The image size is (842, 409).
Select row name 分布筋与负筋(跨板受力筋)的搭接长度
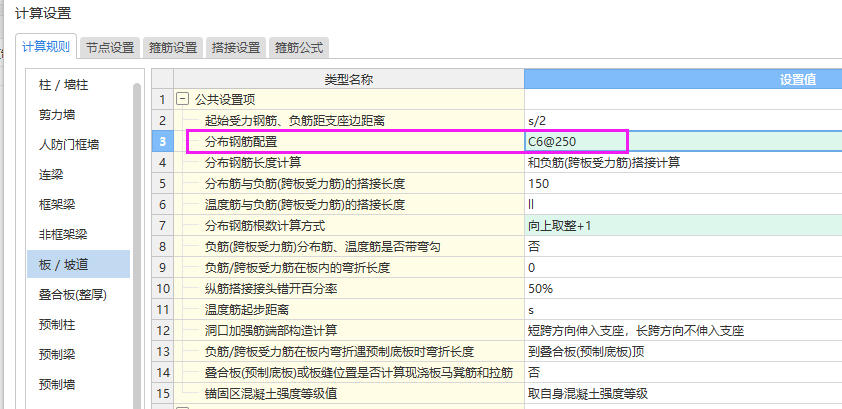coord(304,184)
